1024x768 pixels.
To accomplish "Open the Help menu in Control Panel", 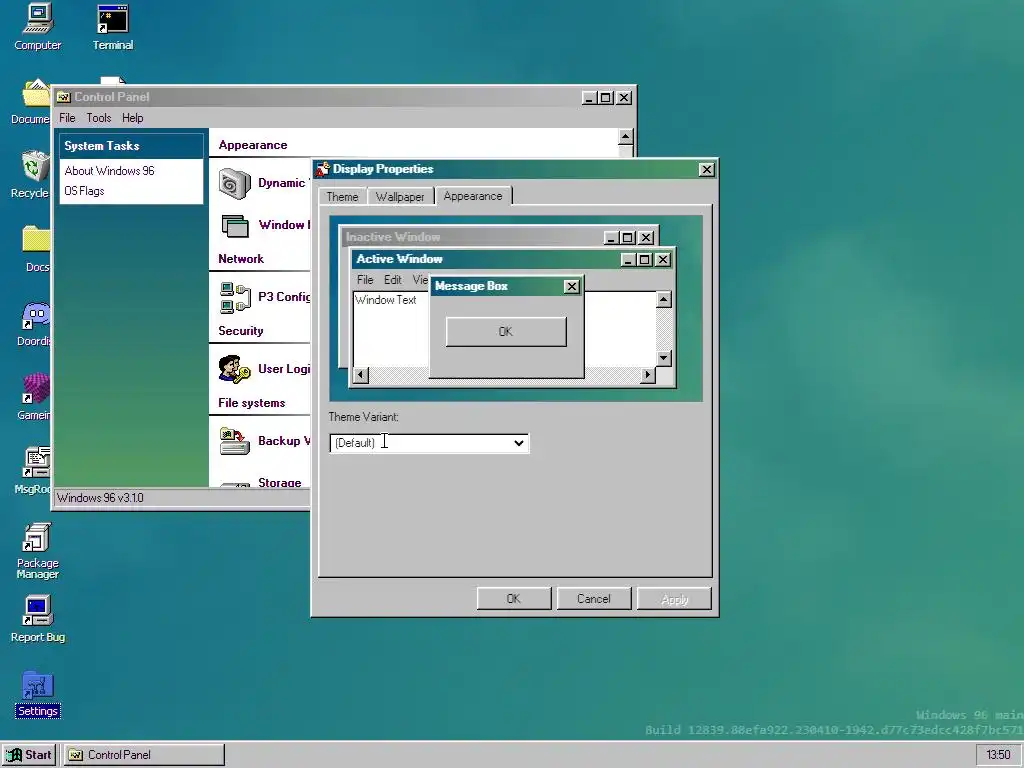I will click(133, 118).
